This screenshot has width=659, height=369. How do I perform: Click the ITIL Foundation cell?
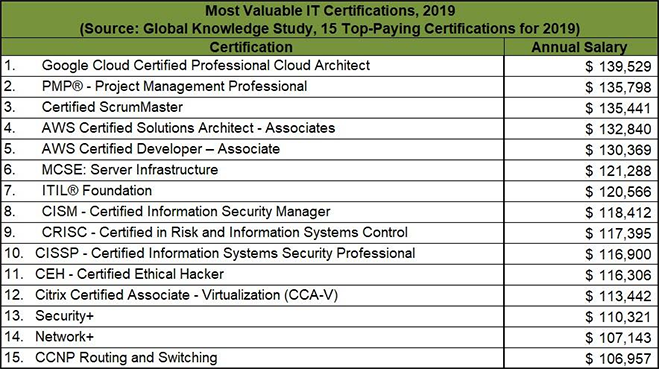252,191
